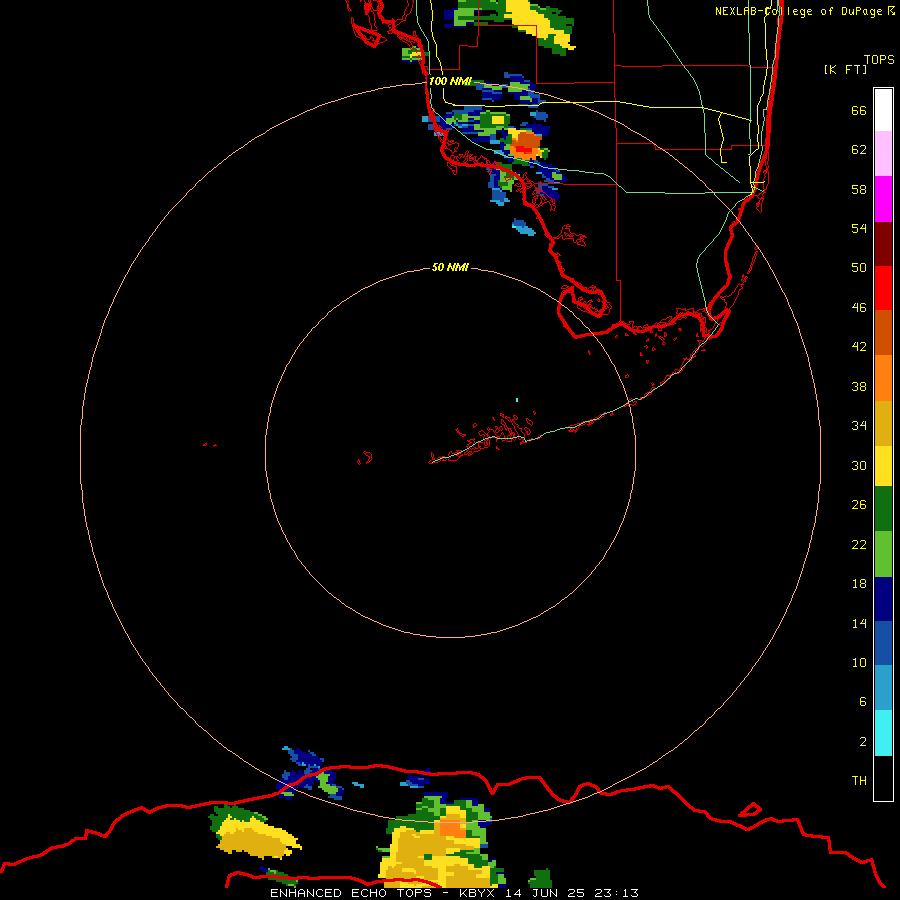The image size is (900, 900).
Task: Click the 30 legend value
Action: click(859, 465)
